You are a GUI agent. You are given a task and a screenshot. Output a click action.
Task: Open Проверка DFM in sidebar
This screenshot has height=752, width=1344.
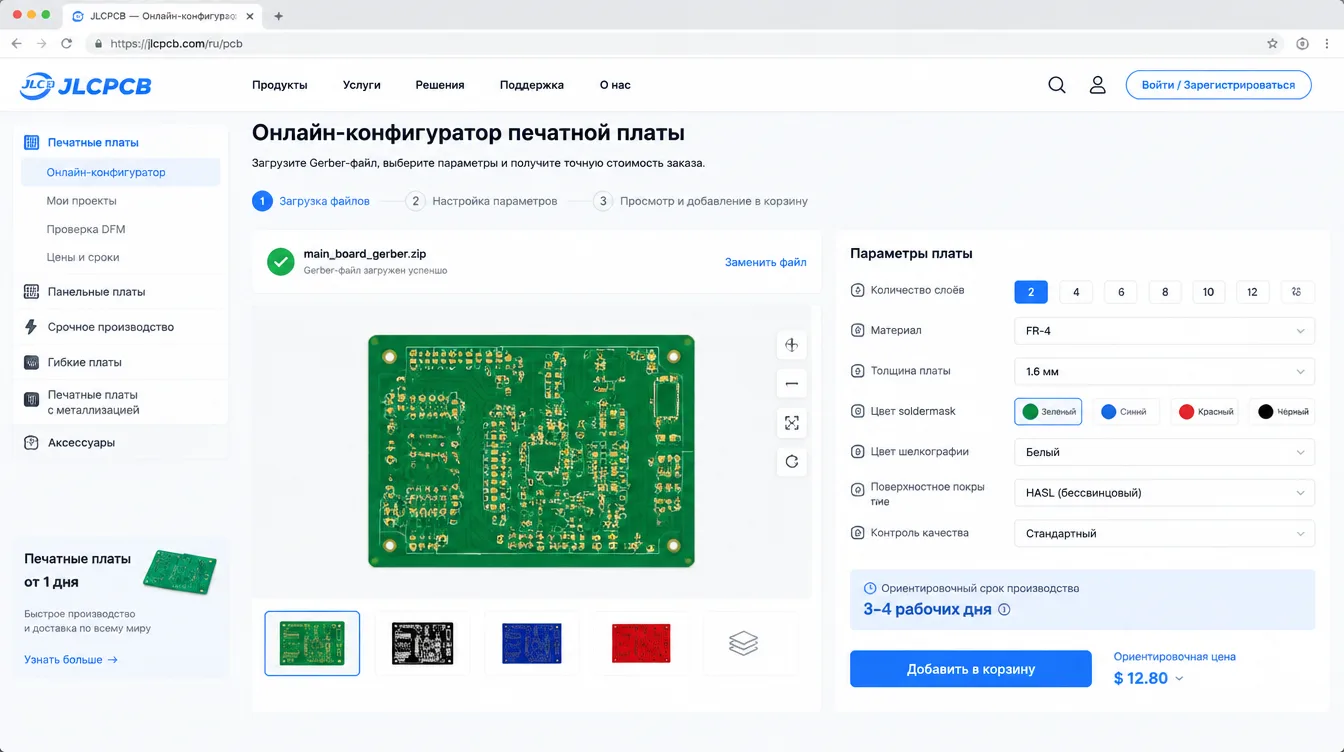86,229
